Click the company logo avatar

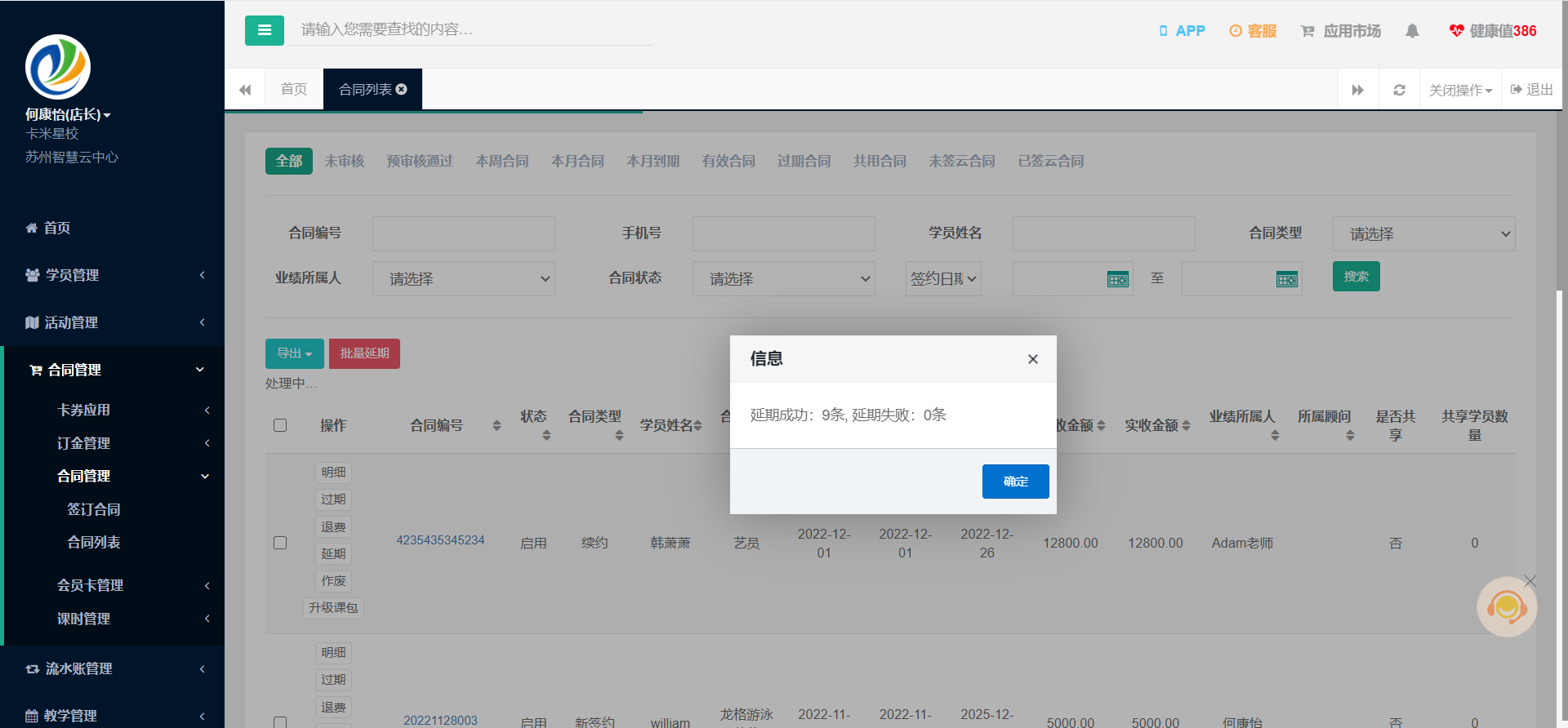tap(58, 67)
